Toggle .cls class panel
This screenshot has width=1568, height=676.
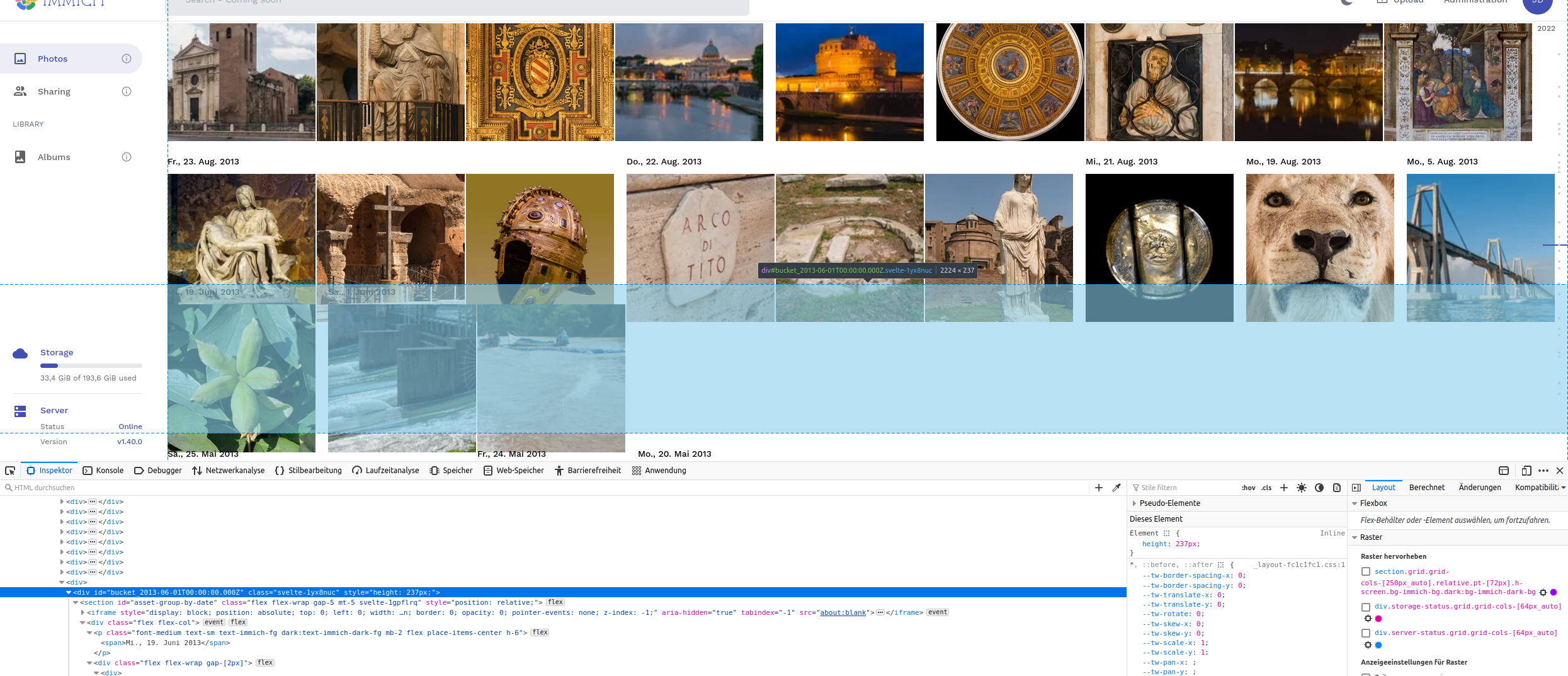pos(1266,488)
